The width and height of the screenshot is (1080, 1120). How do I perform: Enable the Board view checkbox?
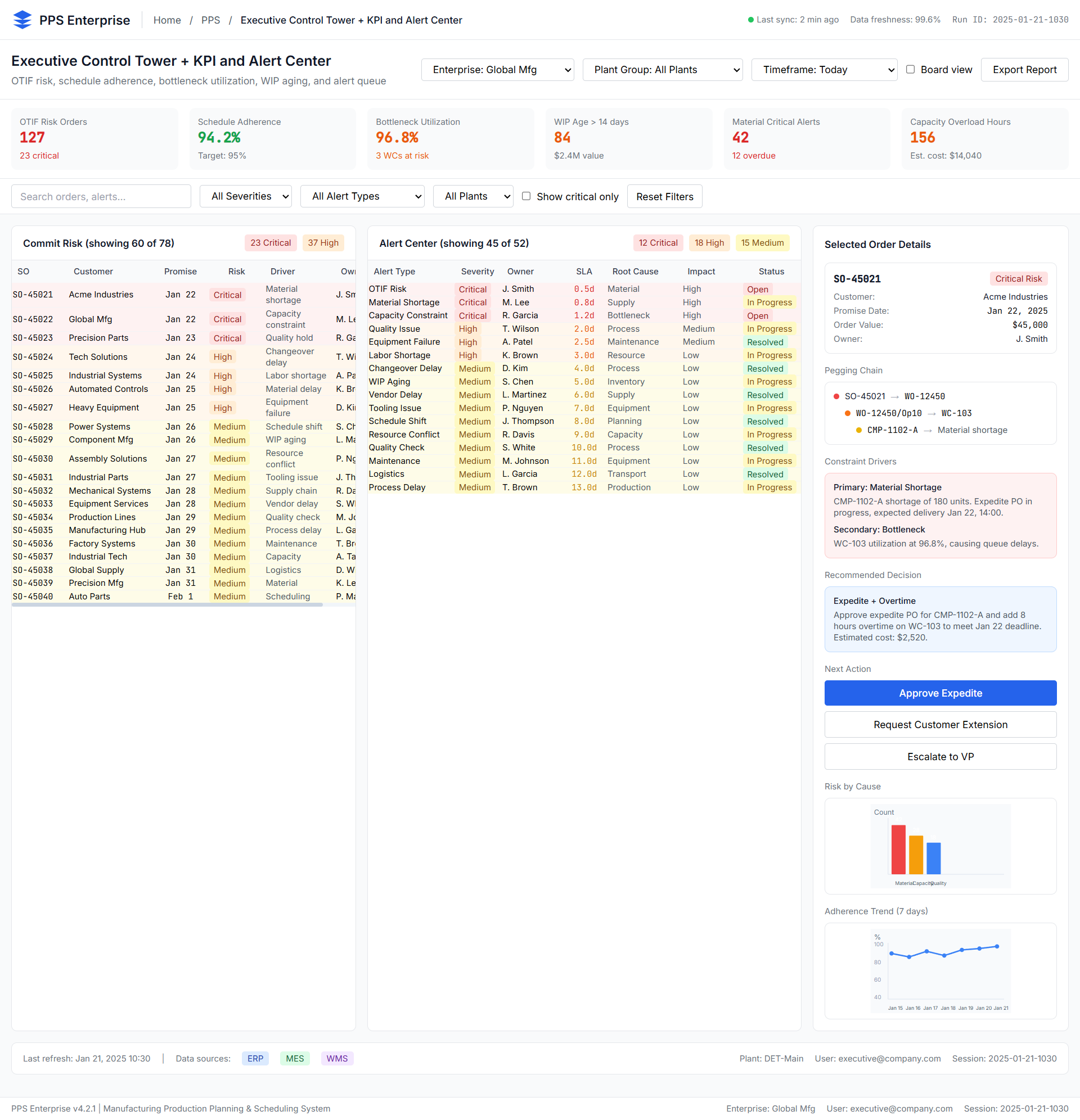click(910, 69)
